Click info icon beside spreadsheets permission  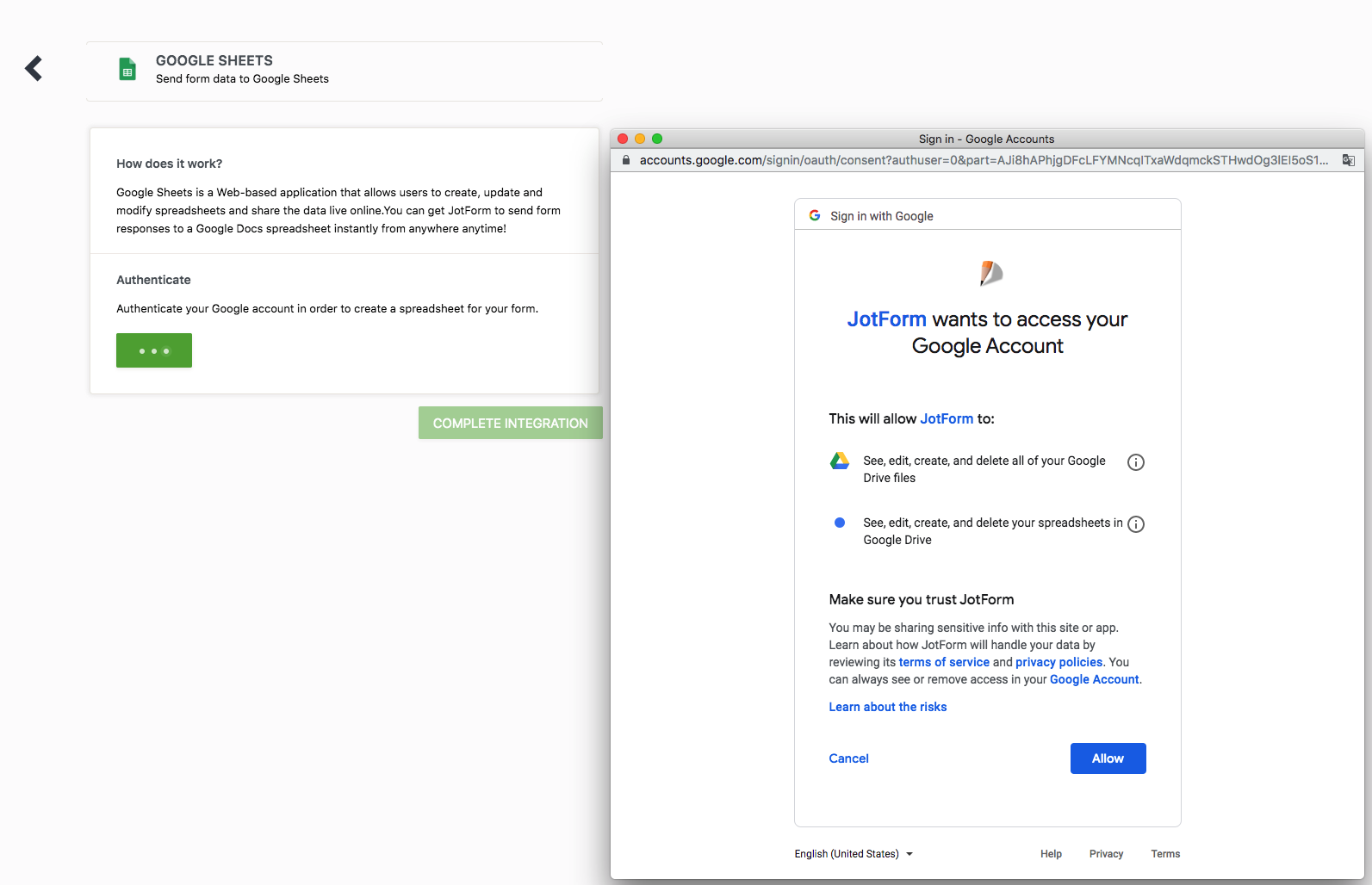pyautogui.click(x=1136, y=524)
